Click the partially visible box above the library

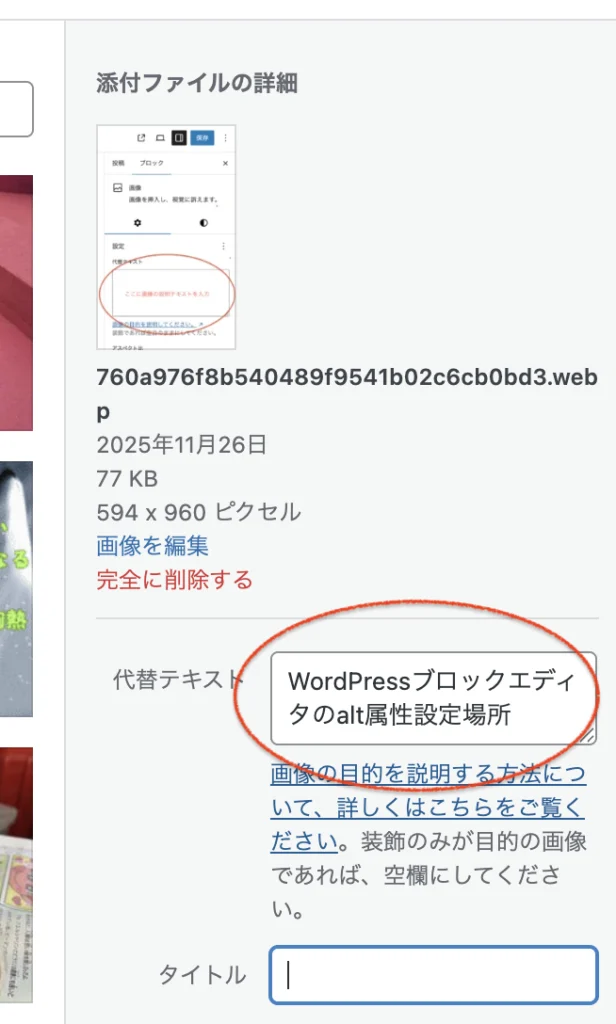16,109
